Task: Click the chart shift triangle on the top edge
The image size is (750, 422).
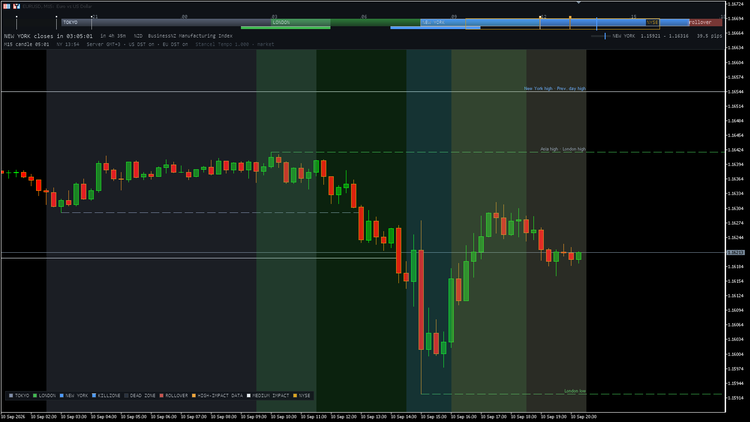Action: 578,2
